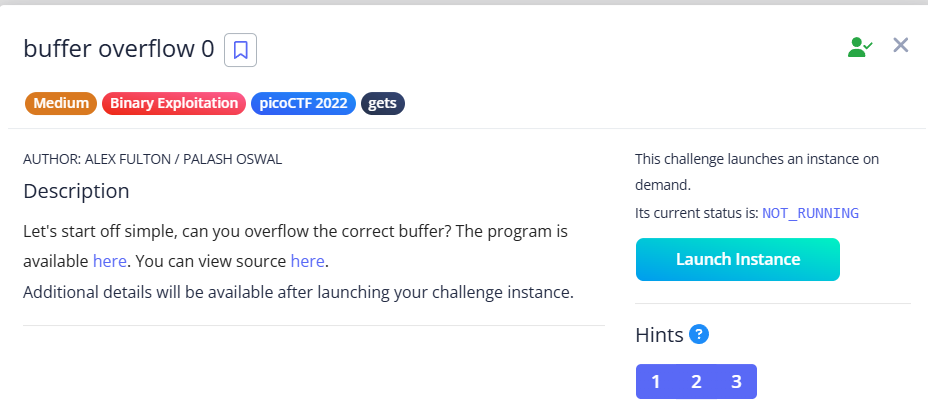Click the Hints heading label
The image size is (928, 403).
point(659,335)
